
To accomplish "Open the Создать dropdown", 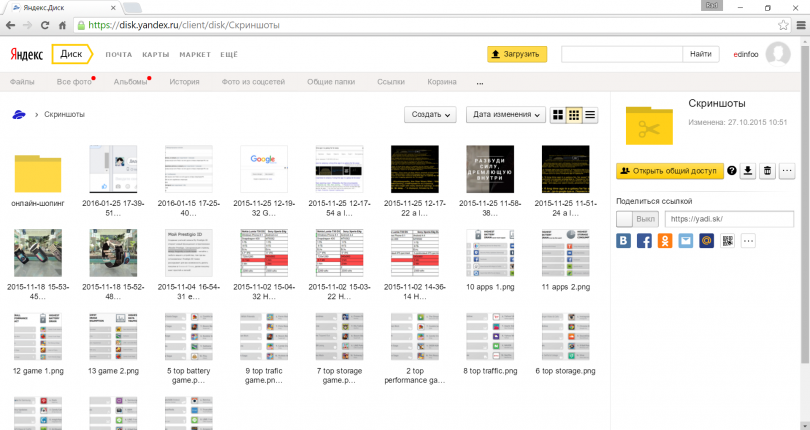I will tap(430, 115).
